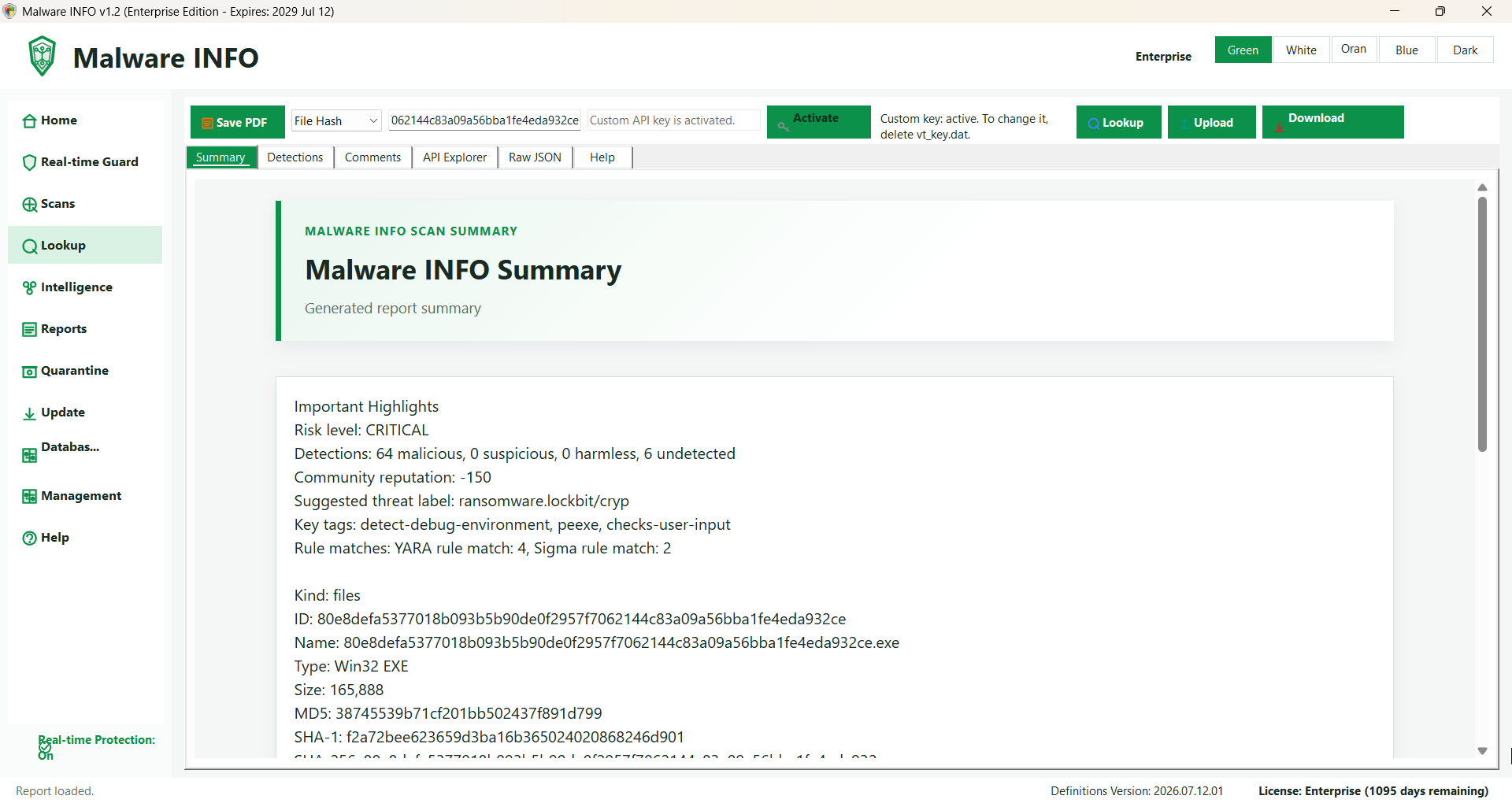Click the hash input field
The width and height of the screenshot is (1512, 803).
(x=484, y=120)
